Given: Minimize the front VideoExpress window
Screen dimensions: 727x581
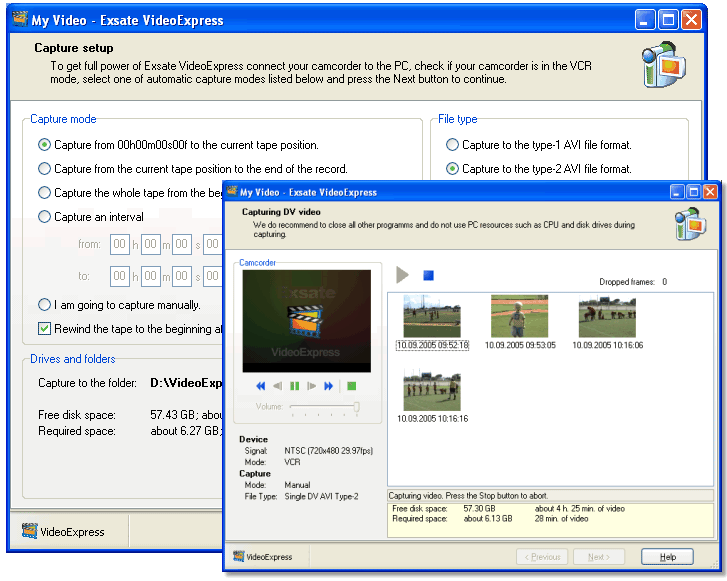Looking at the screenshot, I should [676, 192].
